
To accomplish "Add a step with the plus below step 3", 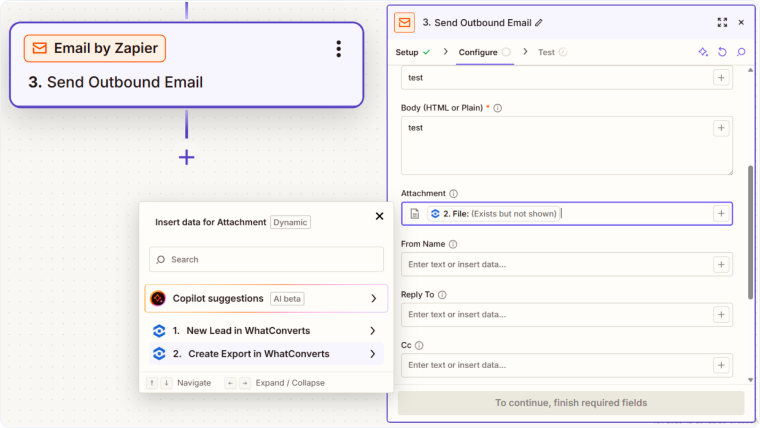I will coord(187,158).
